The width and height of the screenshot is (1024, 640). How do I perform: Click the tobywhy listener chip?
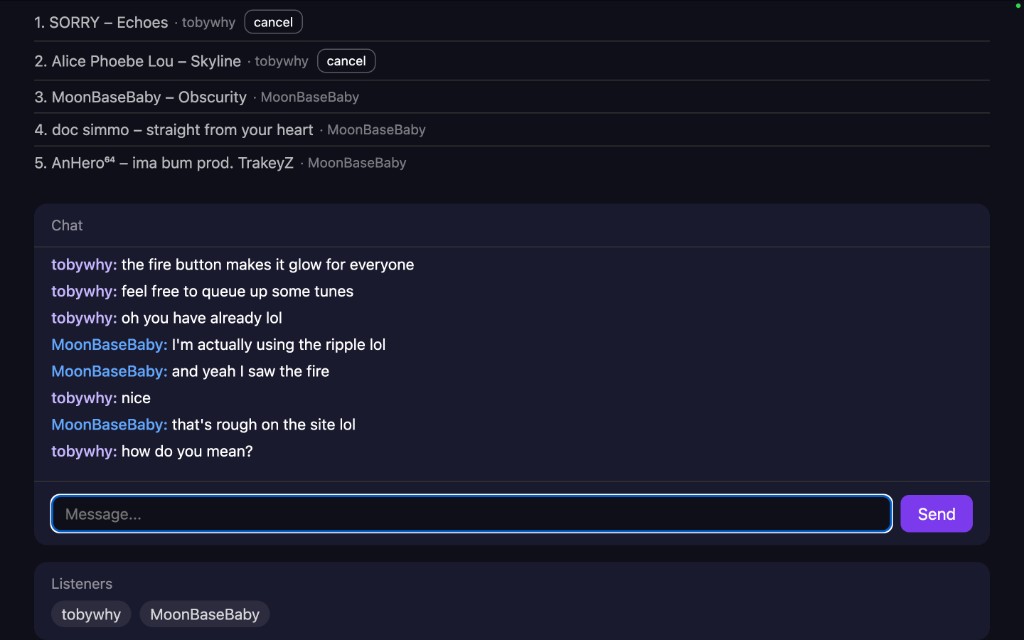tap(91, 614)
